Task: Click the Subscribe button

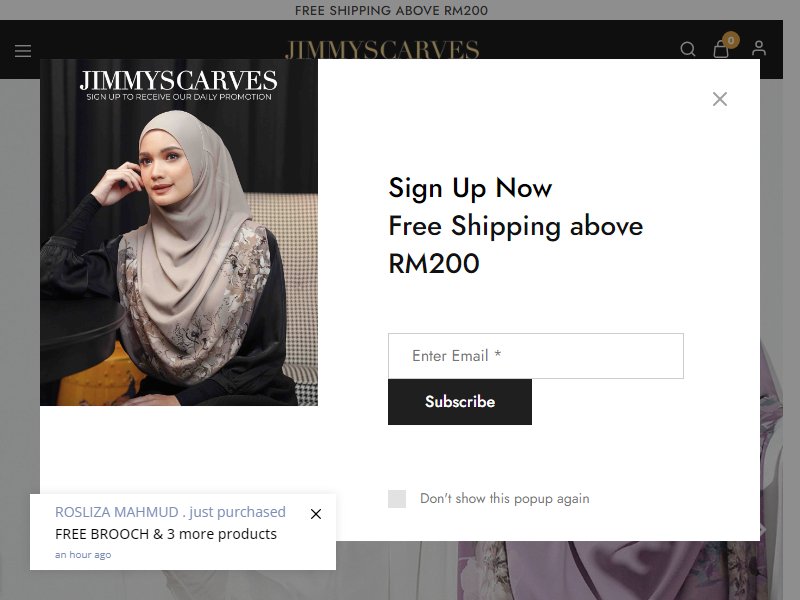Action: point(460,402)
